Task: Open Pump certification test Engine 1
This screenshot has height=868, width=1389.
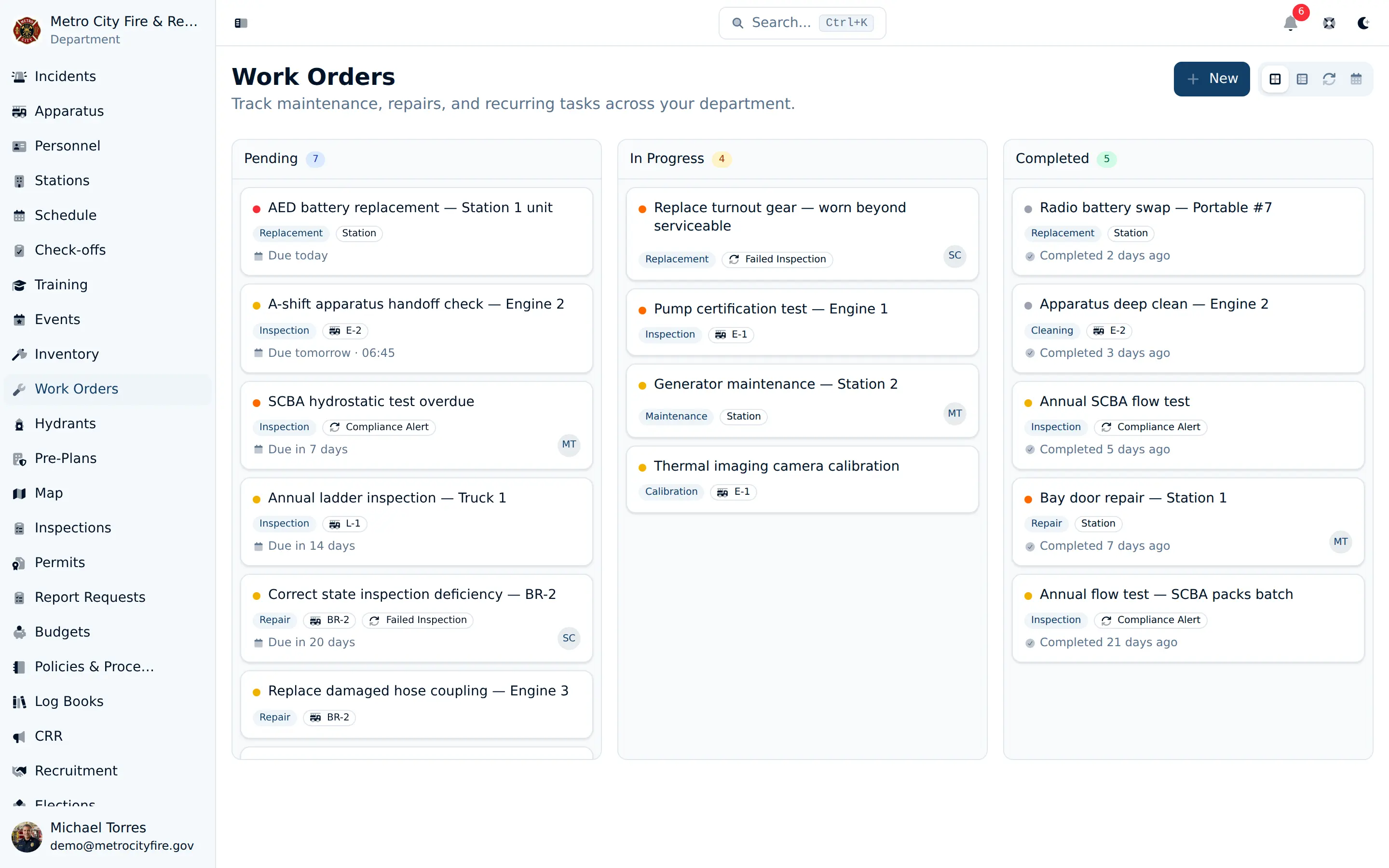Action: point(802,322)
